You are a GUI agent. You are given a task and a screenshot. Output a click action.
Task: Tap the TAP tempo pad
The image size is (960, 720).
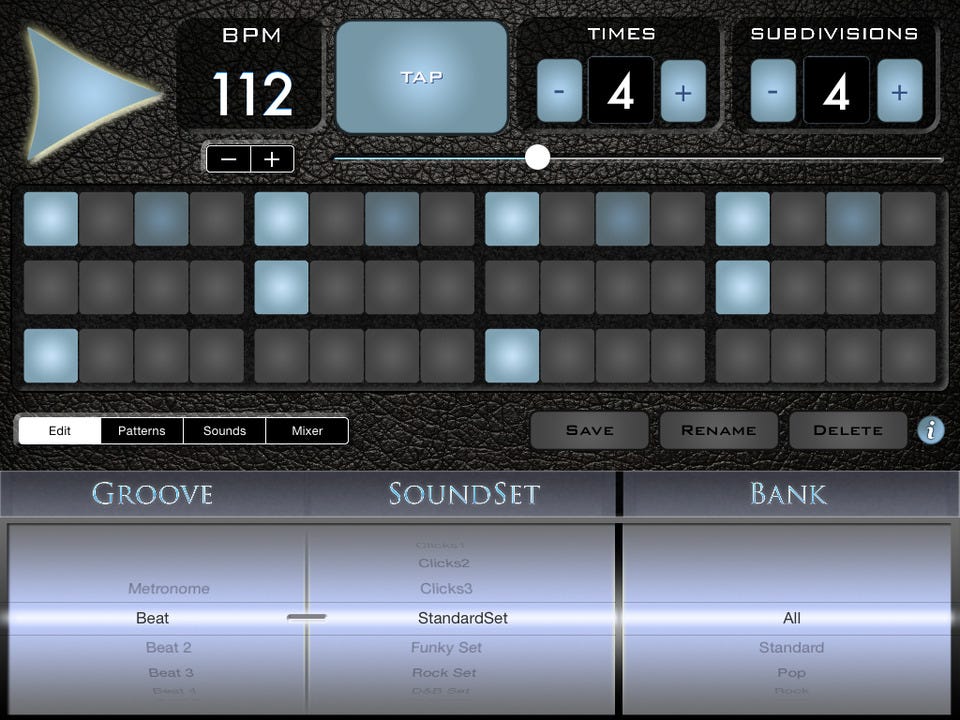[x=422, y=77]
